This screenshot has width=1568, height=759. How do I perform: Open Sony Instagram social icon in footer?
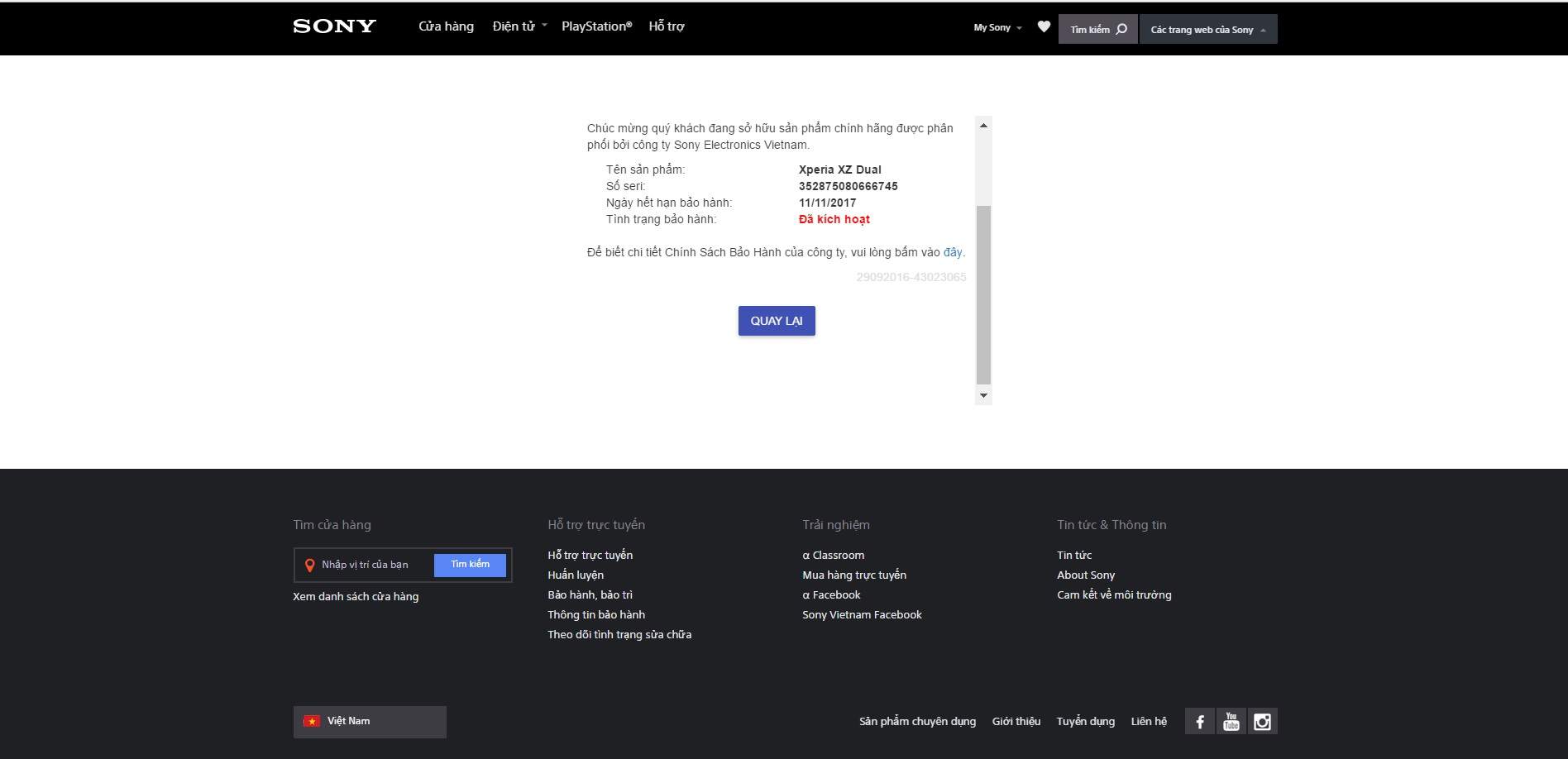point(1262,721)
